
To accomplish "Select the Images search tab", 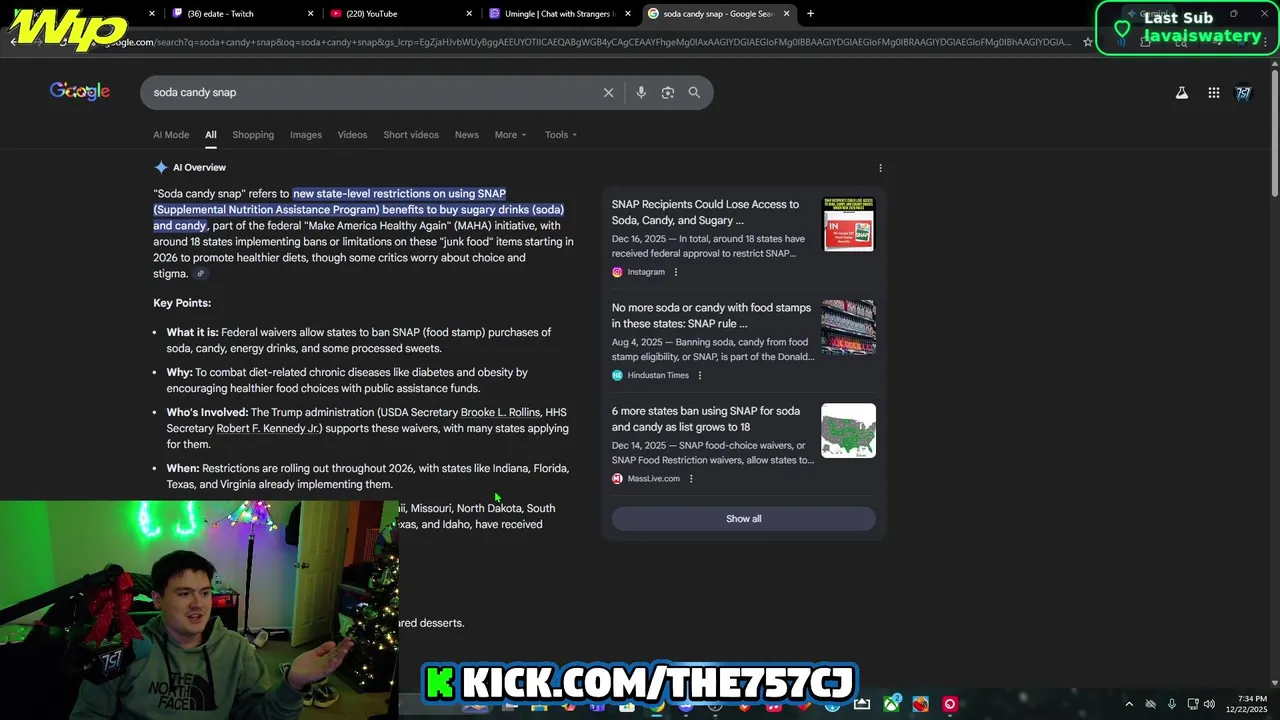I will pyautogui.click(x=306, y=135).
